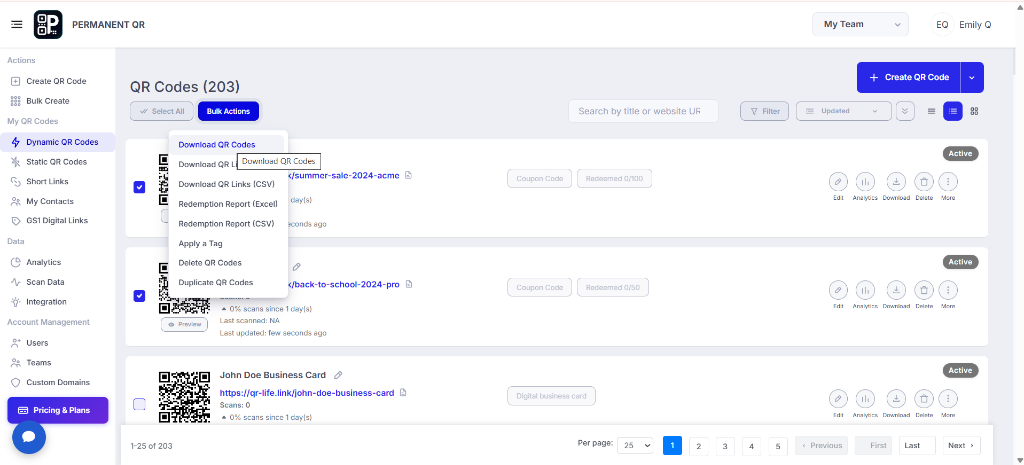This screenshot has height=465, width=1024.
Task: Click Edit icon for back-to-school-2024-pro row
Action: pyautogui.click(x=838, y=290)
